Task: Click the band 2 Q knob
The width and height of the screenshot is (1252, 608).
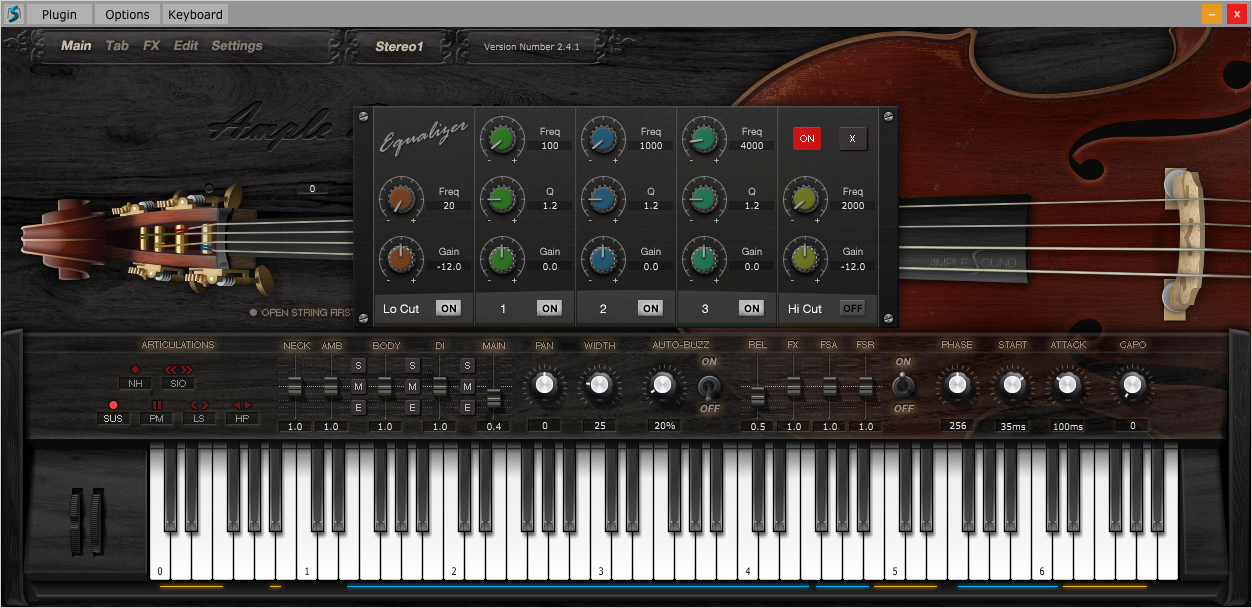Action: pos(602,198)
